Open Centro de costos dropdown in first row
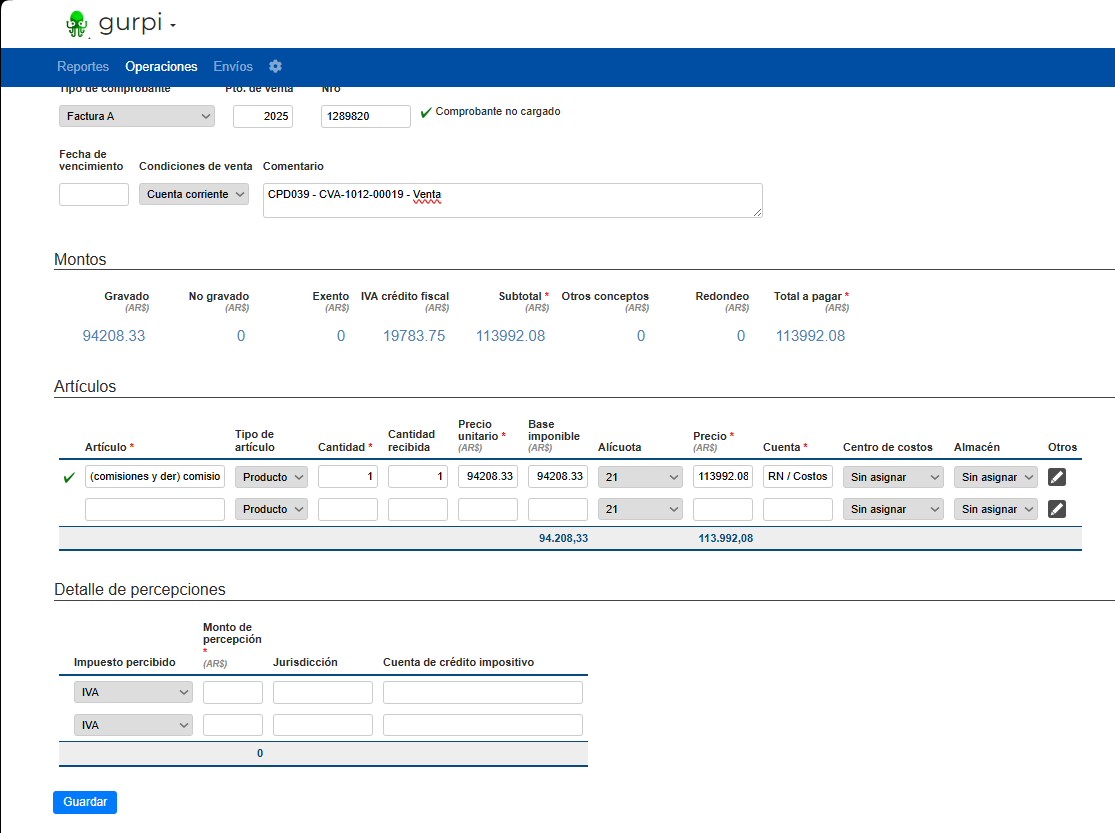The width and height of the screenshot is (1115, 833). pyautogui.click(x=893, y=477)
